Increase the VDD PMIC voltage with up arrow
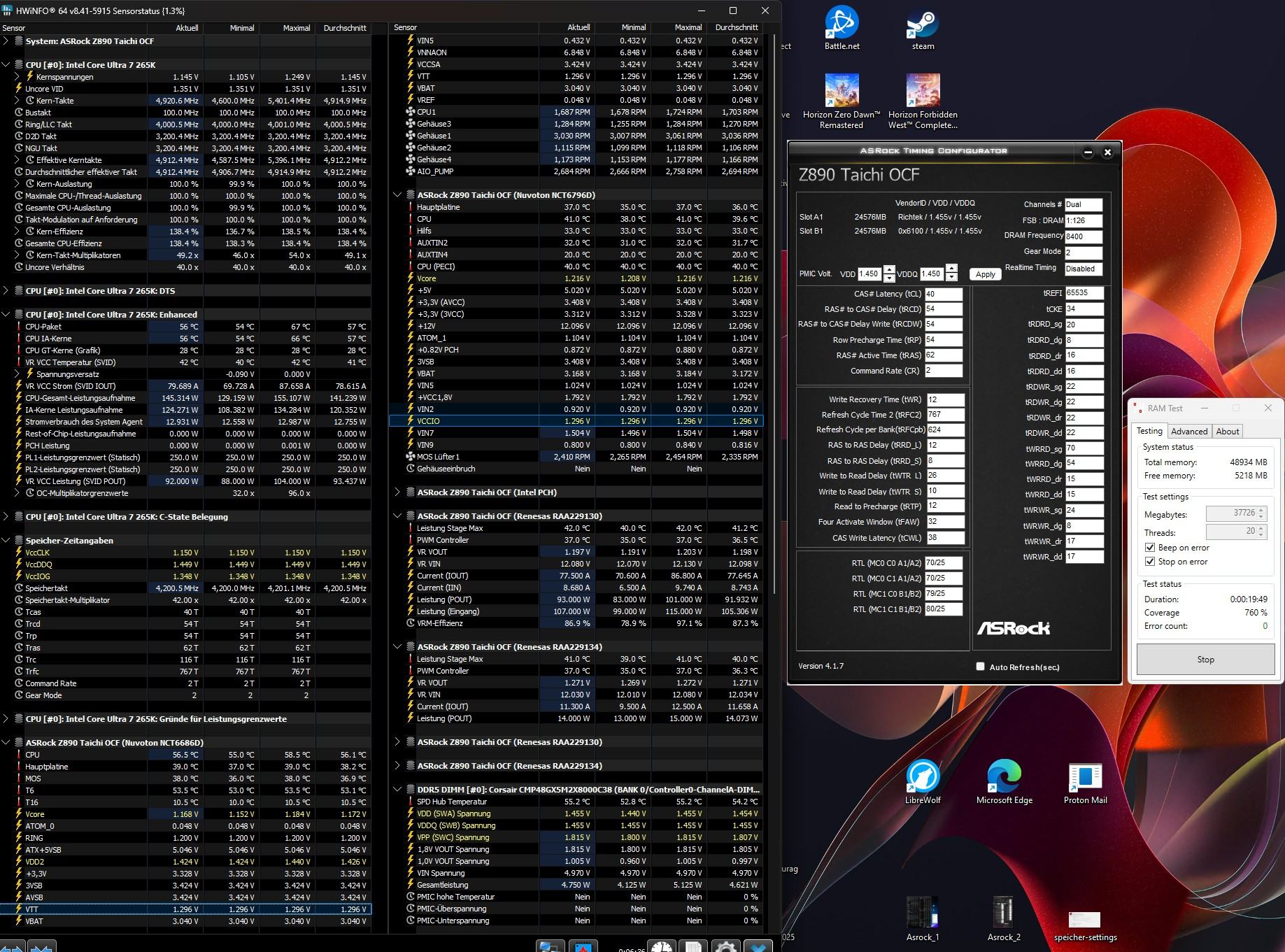The width and height of the screenshot is (1285, 952). point(888,270)
